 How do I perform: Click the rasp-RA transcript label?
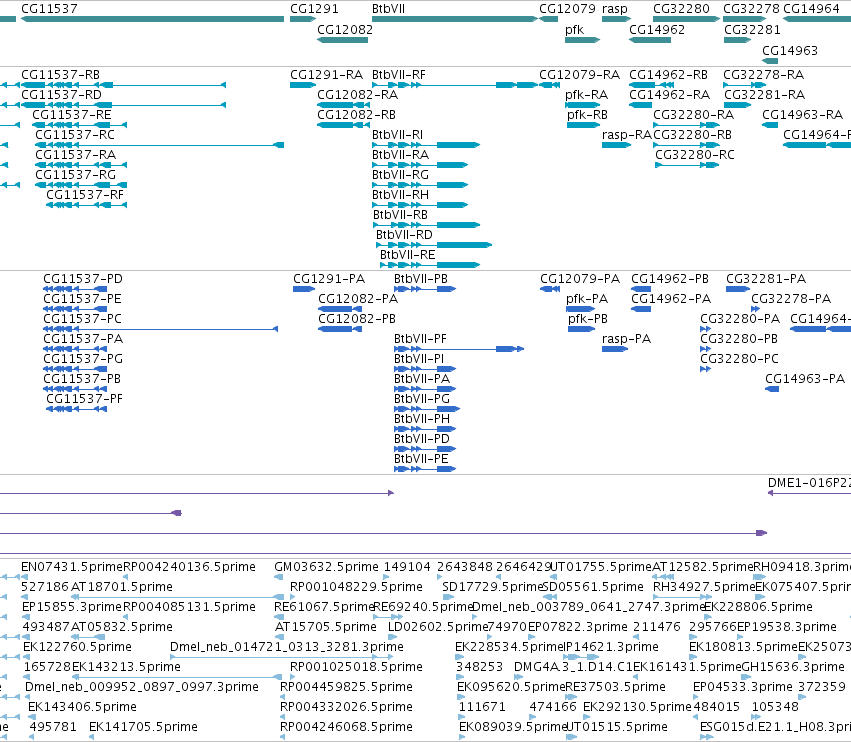click(x=627, y=135)
